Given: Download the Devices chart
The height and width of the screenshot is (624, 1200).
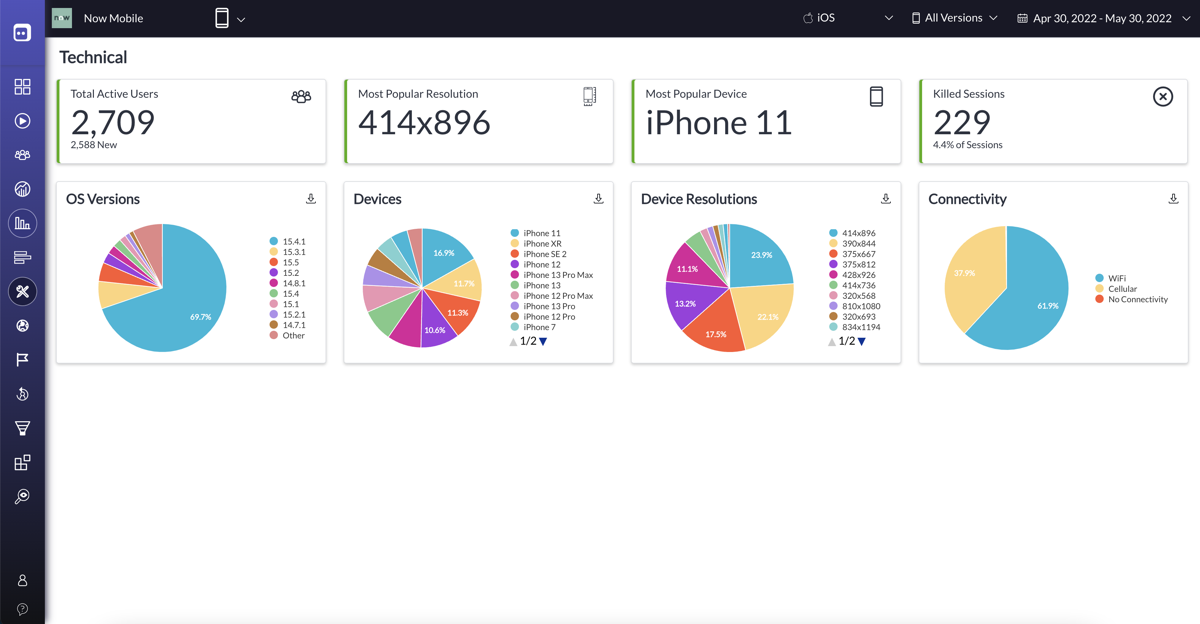Looking at the screenshot, I should (598, 199).
